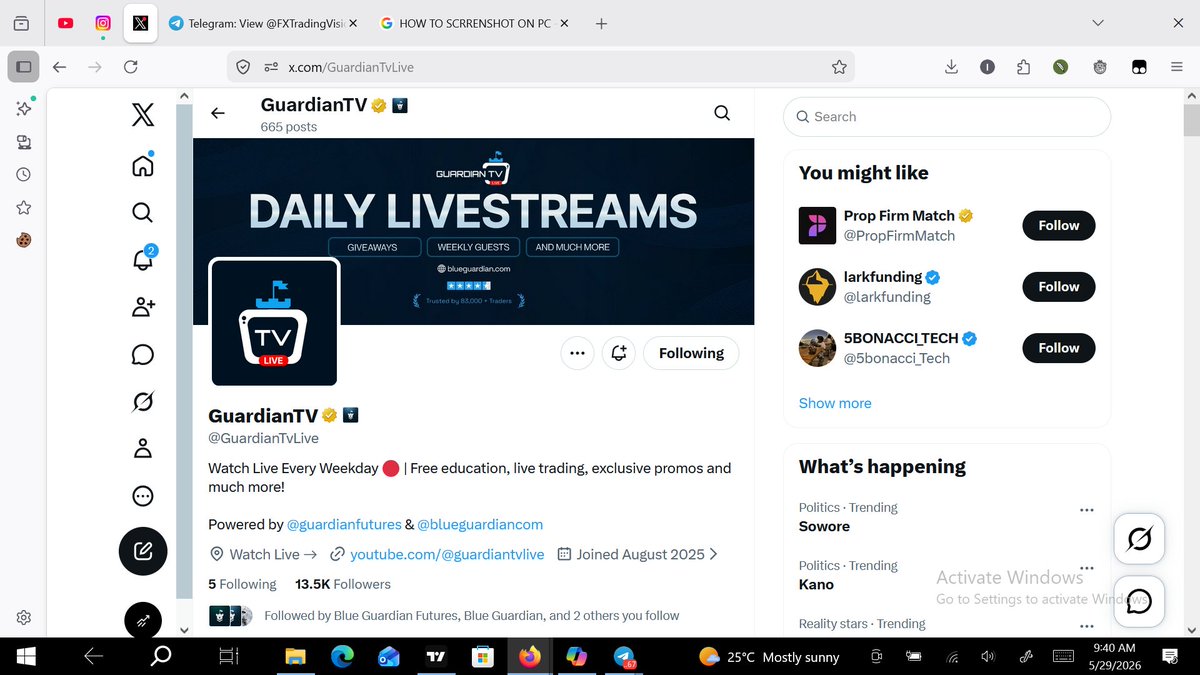This screenshot has height=675, width=1200.
Task: Open the @guardianfutures mention link
Action: 344,524
